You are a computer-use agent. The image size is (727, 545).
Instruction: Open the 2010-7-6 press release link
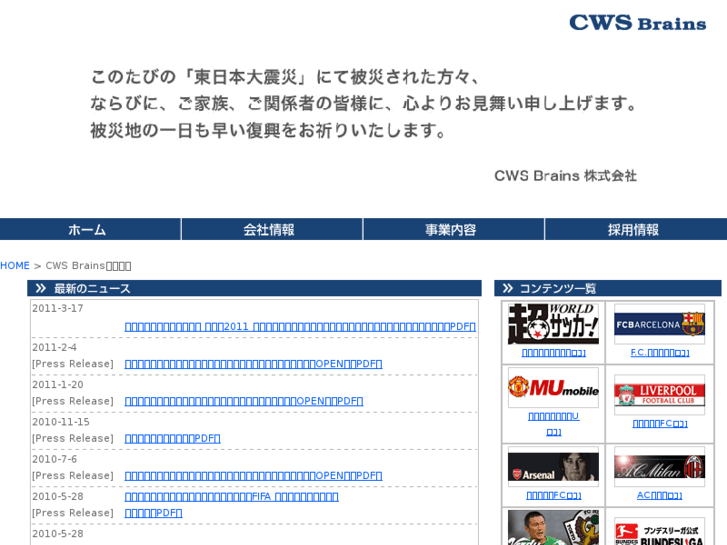tap(253, 475)
